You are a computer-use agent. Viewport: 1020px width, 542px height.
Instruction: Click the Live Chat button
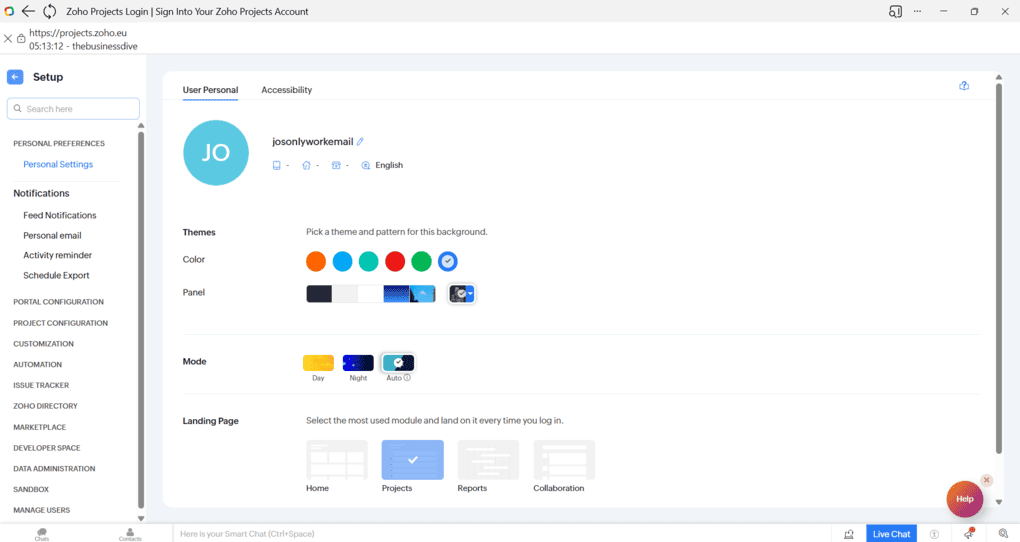coord(891,534)
